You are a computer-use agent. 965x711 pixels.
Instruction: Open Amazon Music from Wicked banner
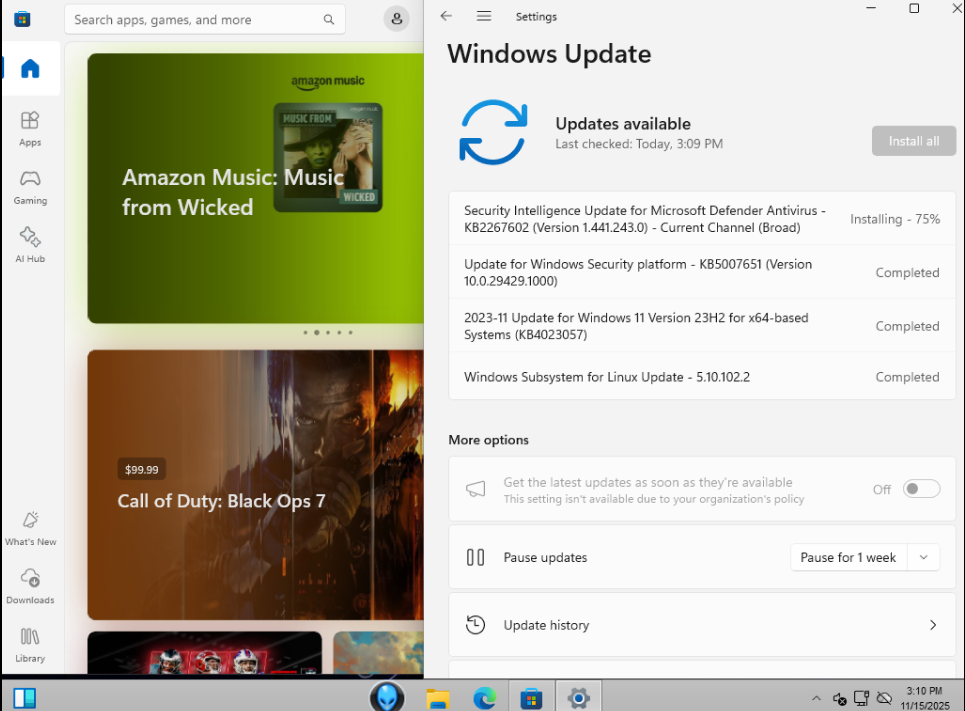pos(255,188)
